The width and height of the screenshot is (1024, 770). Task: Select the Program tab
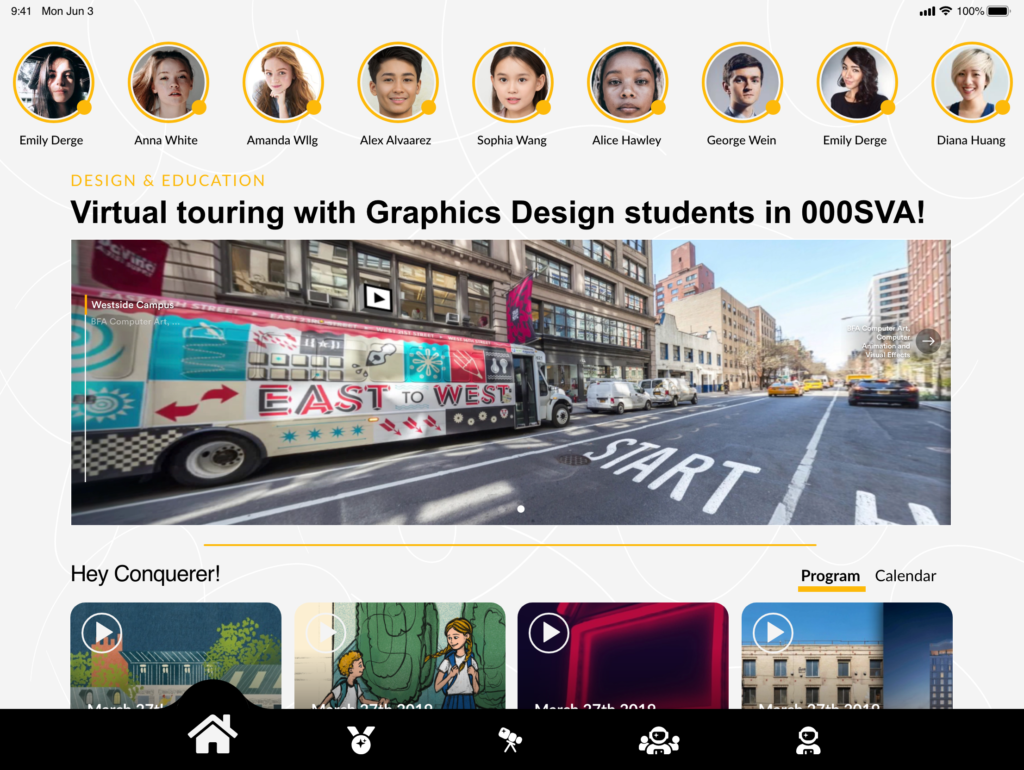(830, 576)
